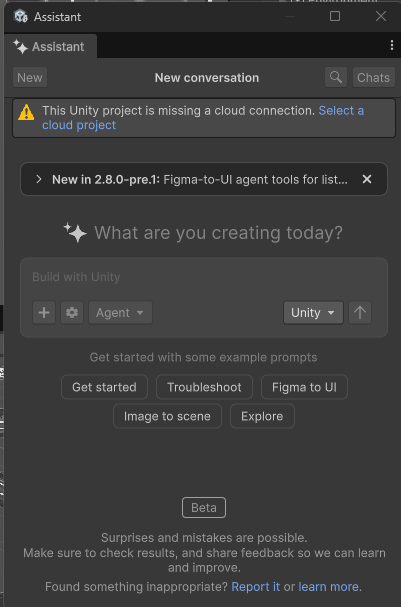Click the plus attach context icon
Viewport: 401px width, 607px height.
click(44, 312)
